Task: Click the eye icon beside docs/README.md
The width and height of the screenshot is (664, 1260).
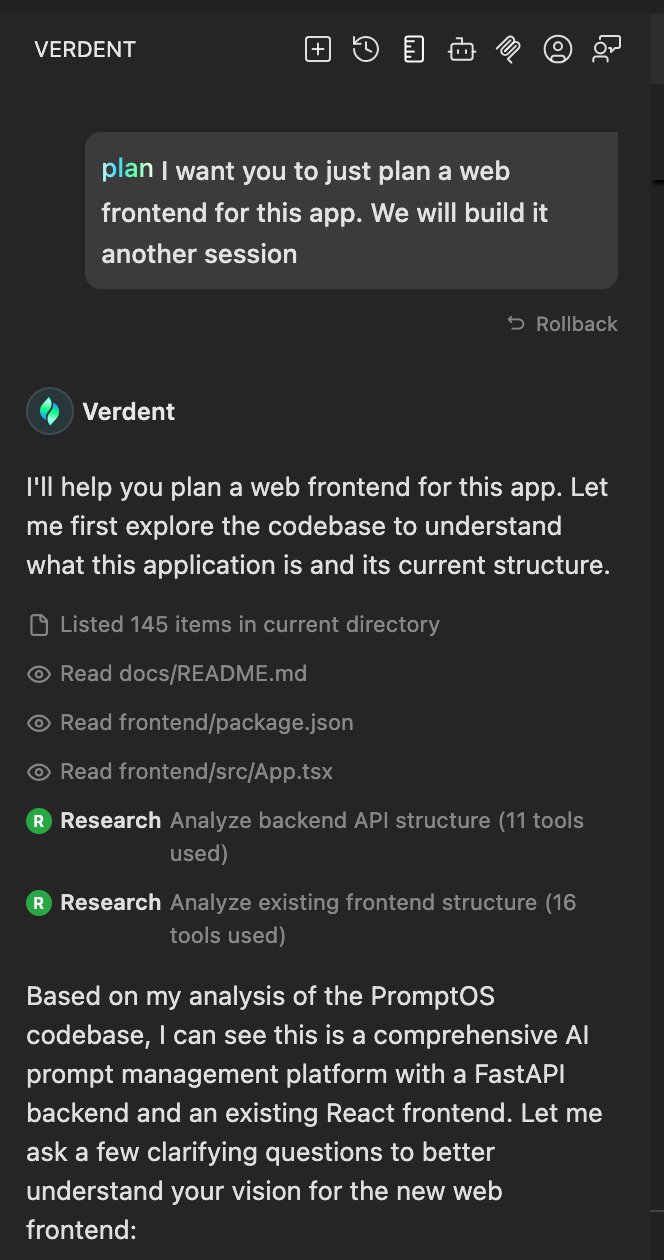Action: (x=39, y=674)
